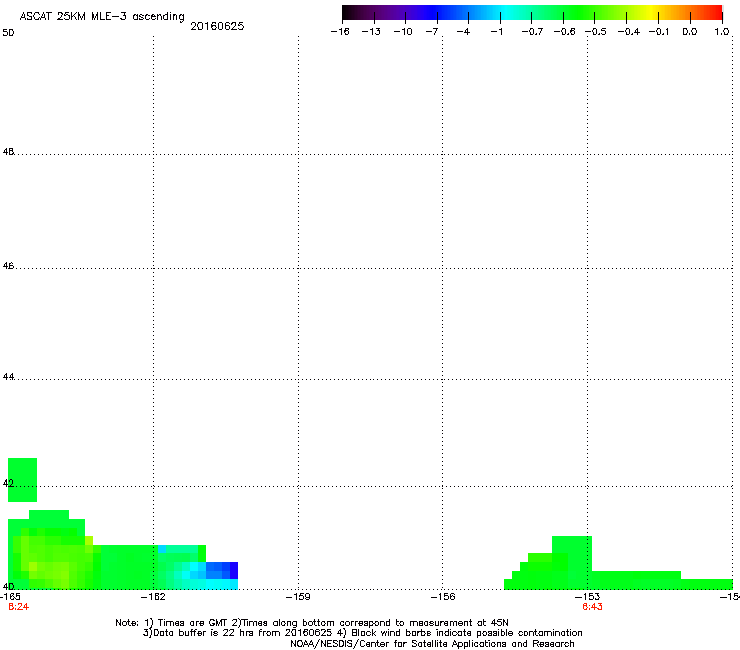Click the "-7" color scale label
The image size is (740, 650).
point(432,32)
